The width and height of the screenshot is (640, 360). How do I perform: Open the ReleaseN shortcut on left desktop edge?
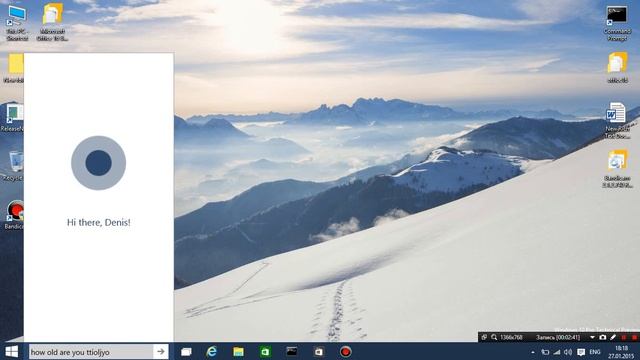[13, 117]
